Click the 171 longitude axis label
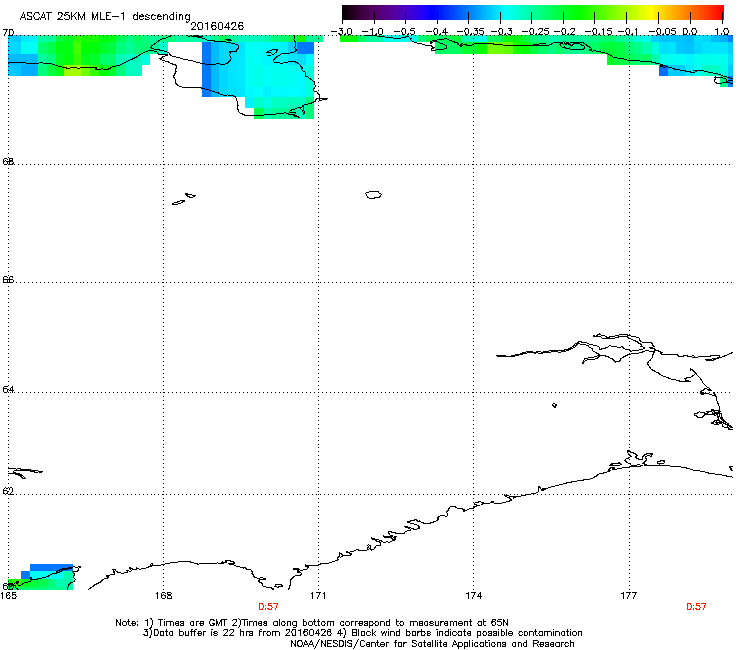The width and height of the screenshot is (740, 650). tap(318, 596)
